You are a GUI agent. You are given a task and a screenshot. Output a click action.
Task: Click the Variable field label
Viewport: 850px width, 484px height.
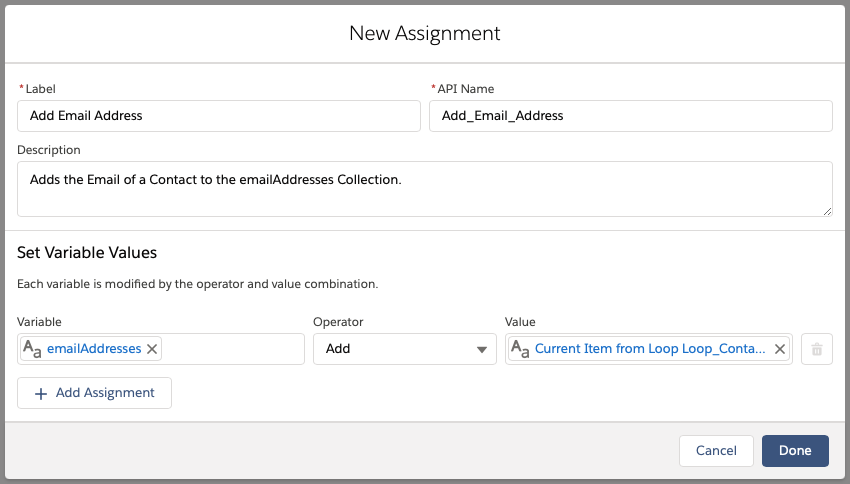pyautogui.click(x=39, y=322)
